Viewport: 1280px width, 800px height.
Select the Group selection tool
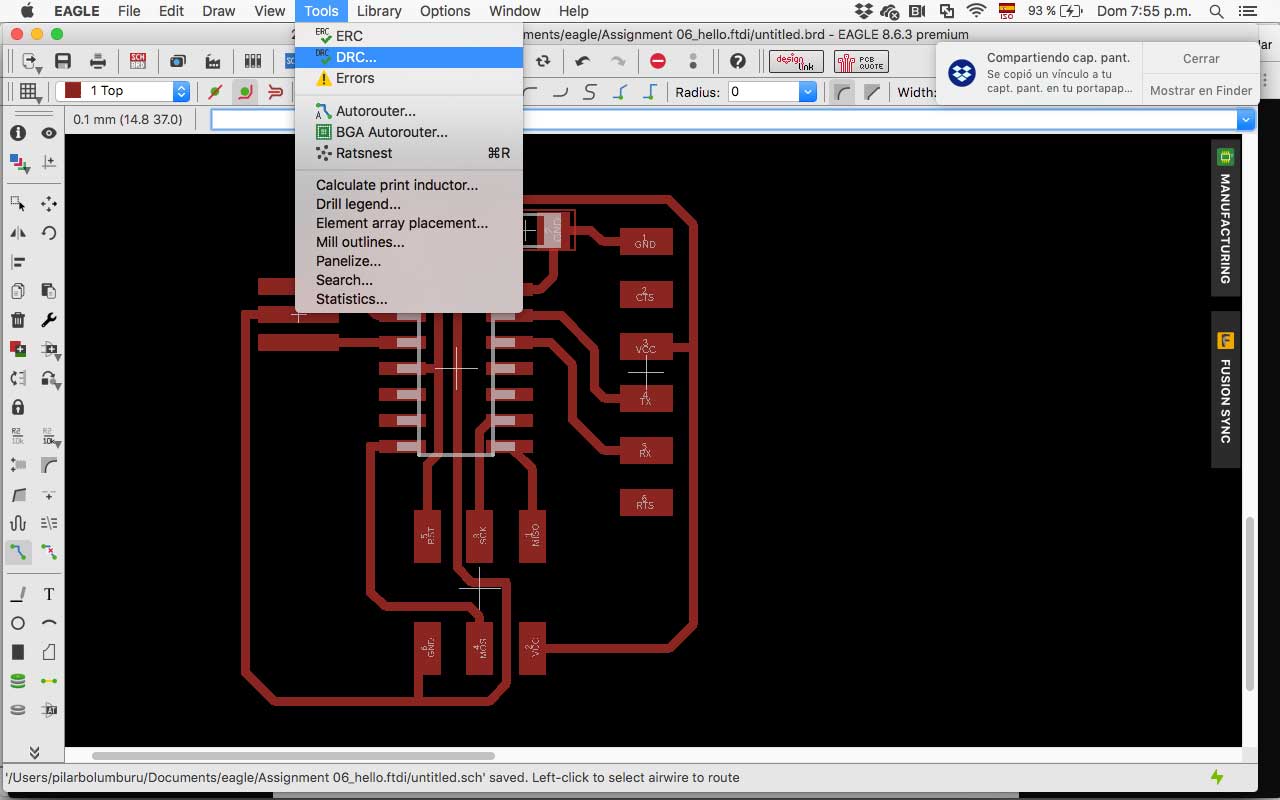[18, 203]
